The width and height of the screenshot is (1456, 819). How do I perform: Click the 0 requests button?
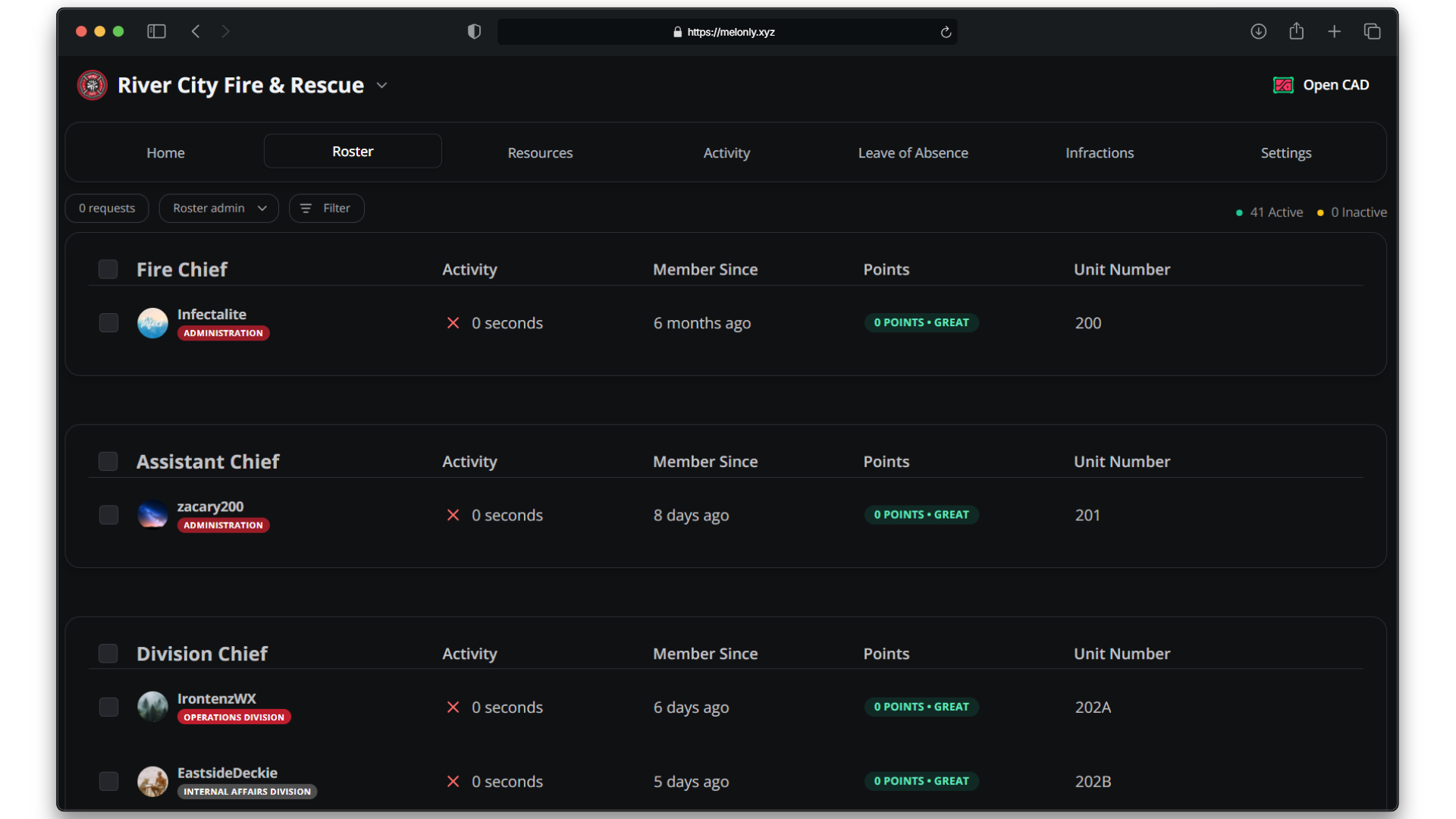coord(107,208)
